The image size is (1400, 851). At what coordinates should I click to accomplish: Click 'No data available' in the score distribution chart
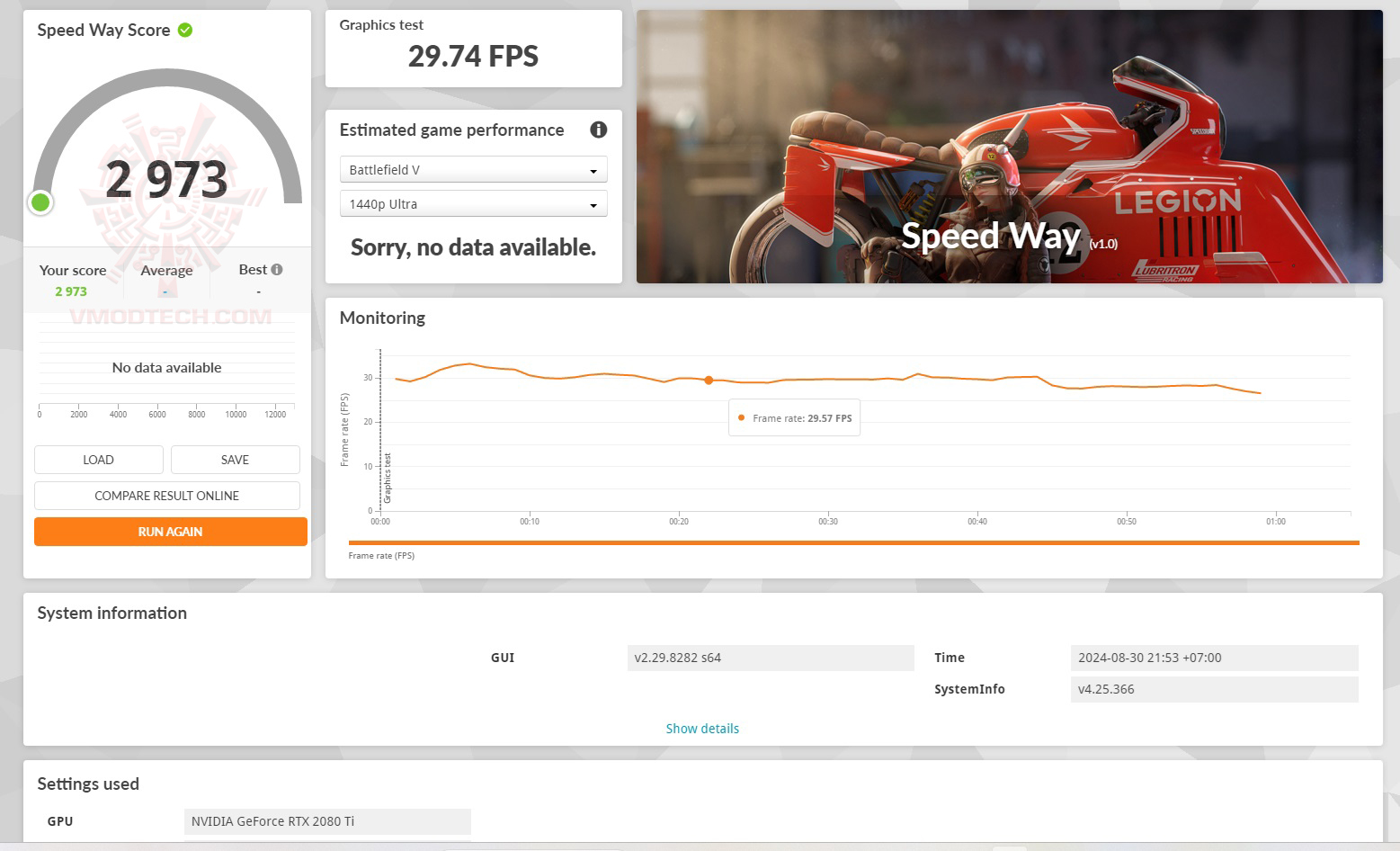pyautogui.click(x=166, y=368)
